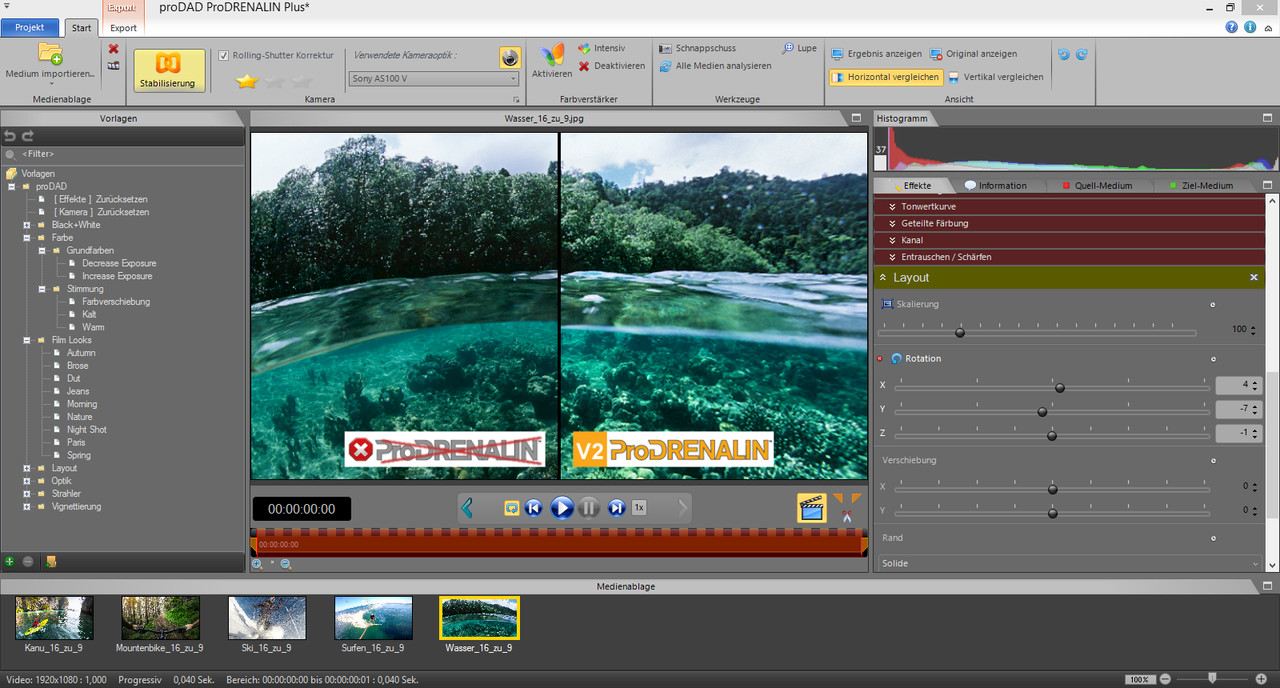Toggle the loop playback icon

[x=511, y=508]
